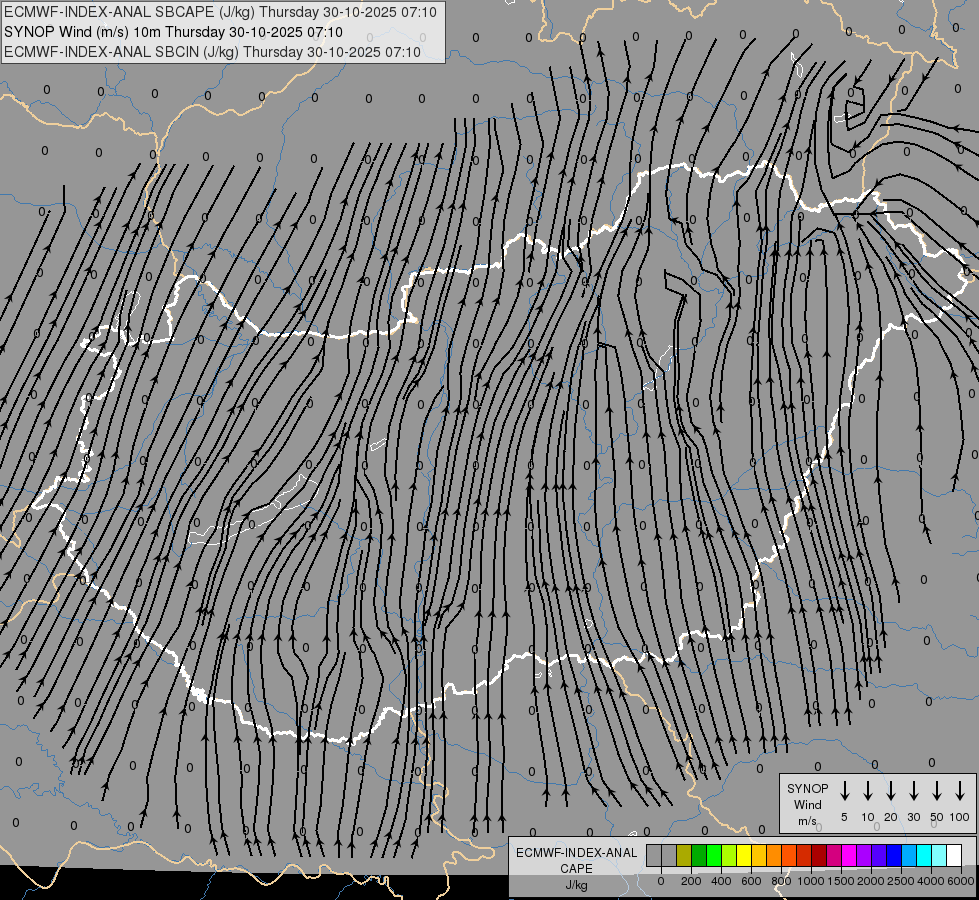Image resolution: width=979 pixels, height=900 pixels.
Task: Click the wind arrow above 50 m/s
Action: (937, 790)
